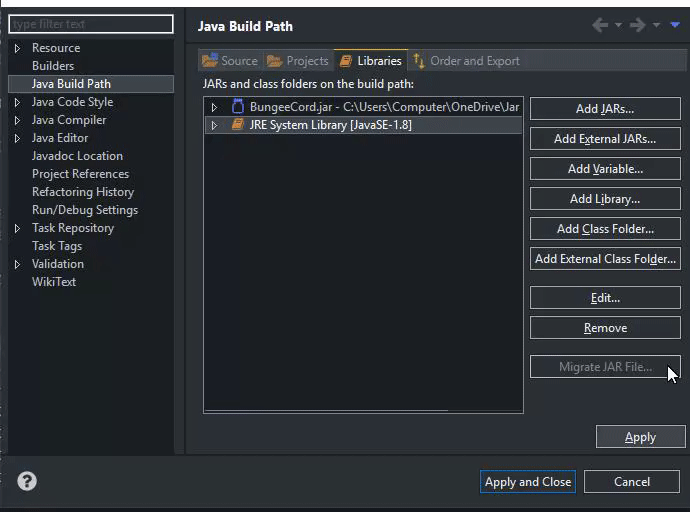Screen dimensions: 690x512
Task: Select Java Editor label
Action: (x=60, y=138)
